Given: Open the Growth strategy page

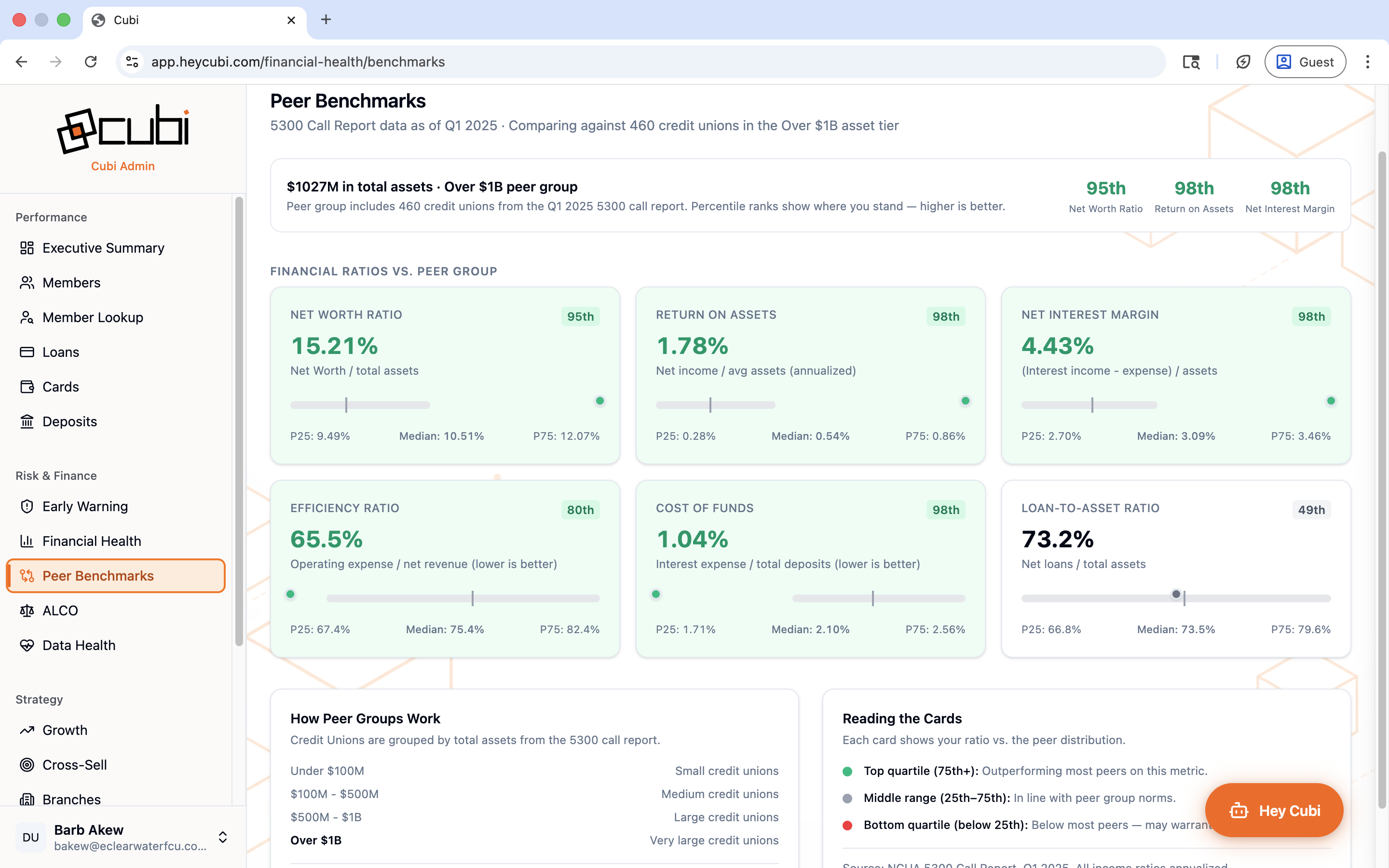Looking at the screenshot, I should [x=65, y=730].
